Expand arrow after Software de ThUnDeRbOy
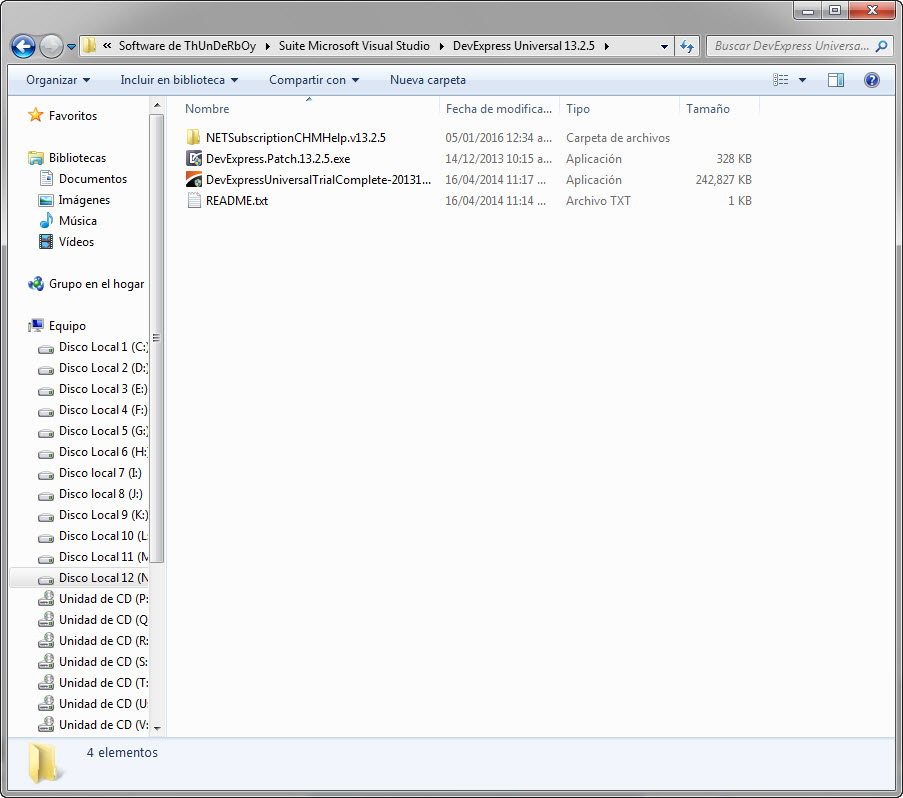Viewport: 903px width, 798px height. point(267,46)
